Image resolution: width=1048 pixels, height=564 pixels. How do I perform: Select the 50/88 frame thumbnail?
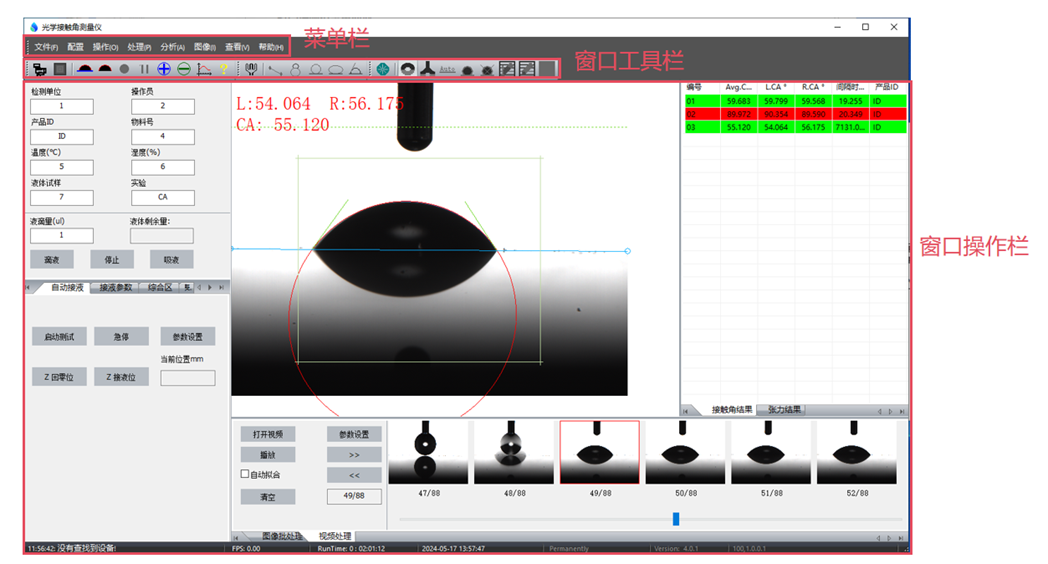685,453
